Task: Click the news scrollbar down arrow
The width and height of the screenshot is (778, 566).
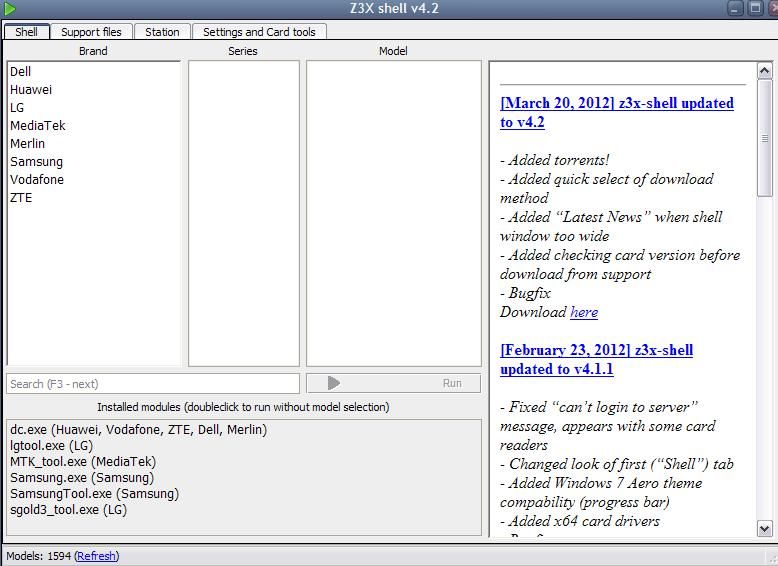Action: 765,528
